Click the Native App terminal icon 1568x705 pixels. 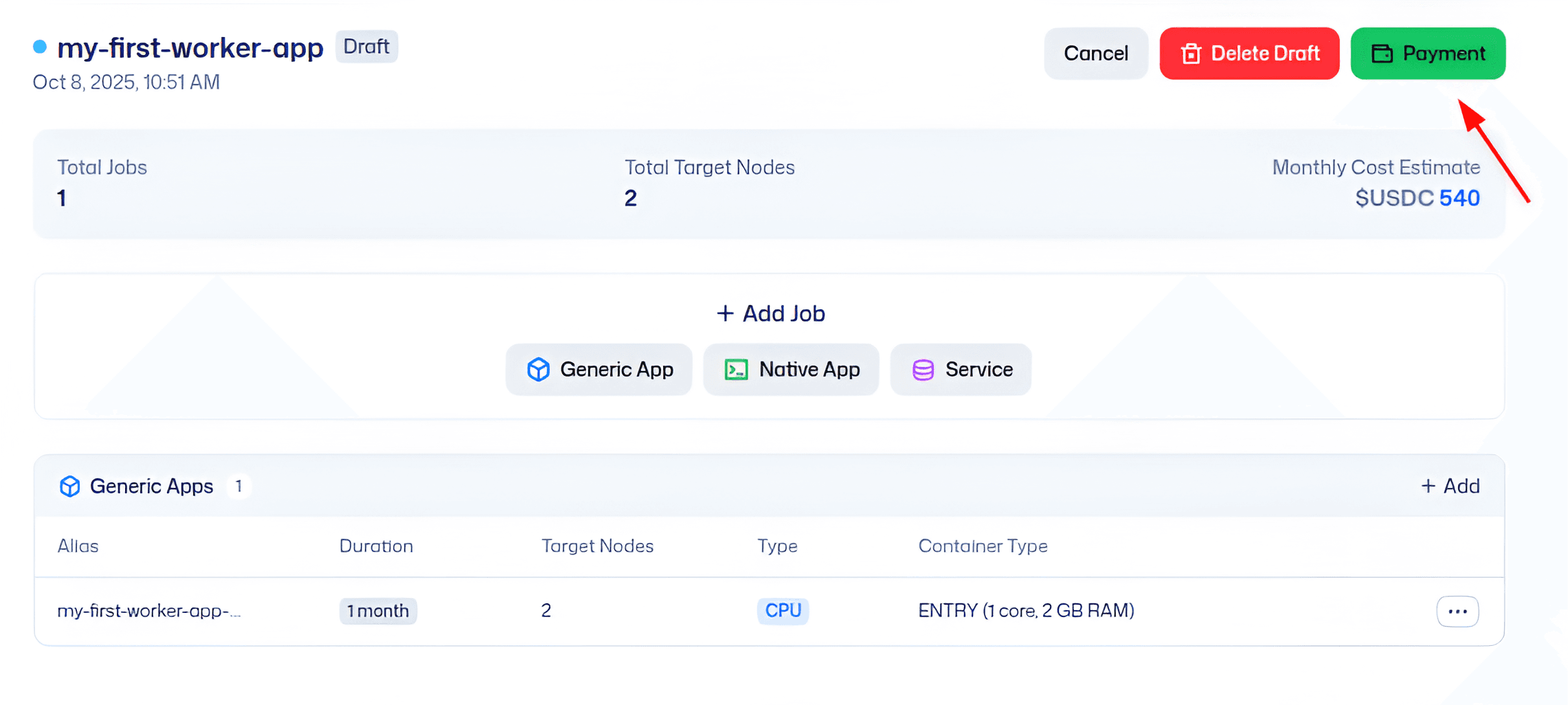(736, 370)
